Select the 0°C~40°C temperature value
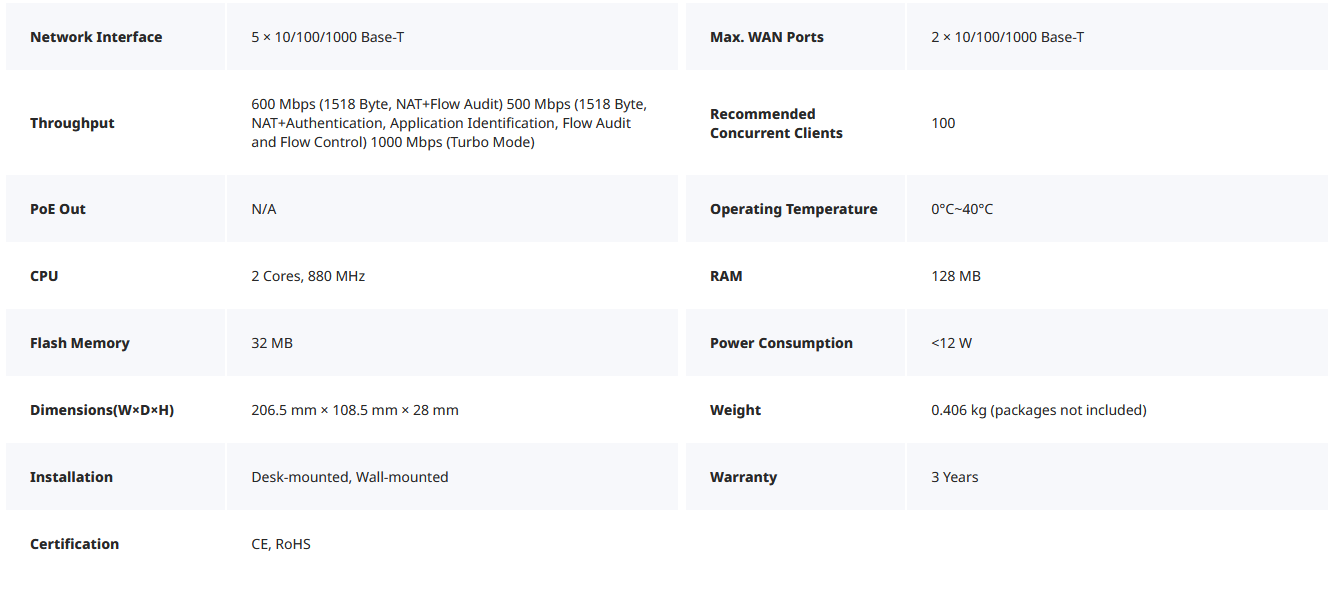 [962, 209]
